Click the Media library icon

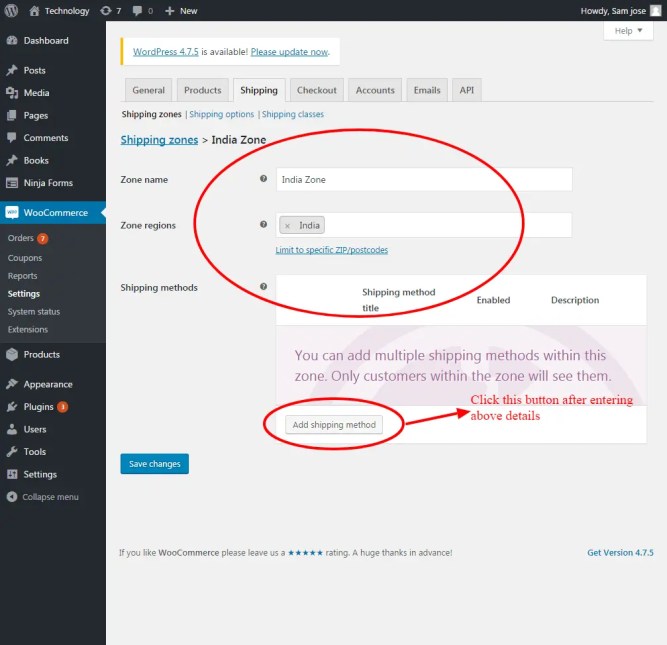coord(12,93)
